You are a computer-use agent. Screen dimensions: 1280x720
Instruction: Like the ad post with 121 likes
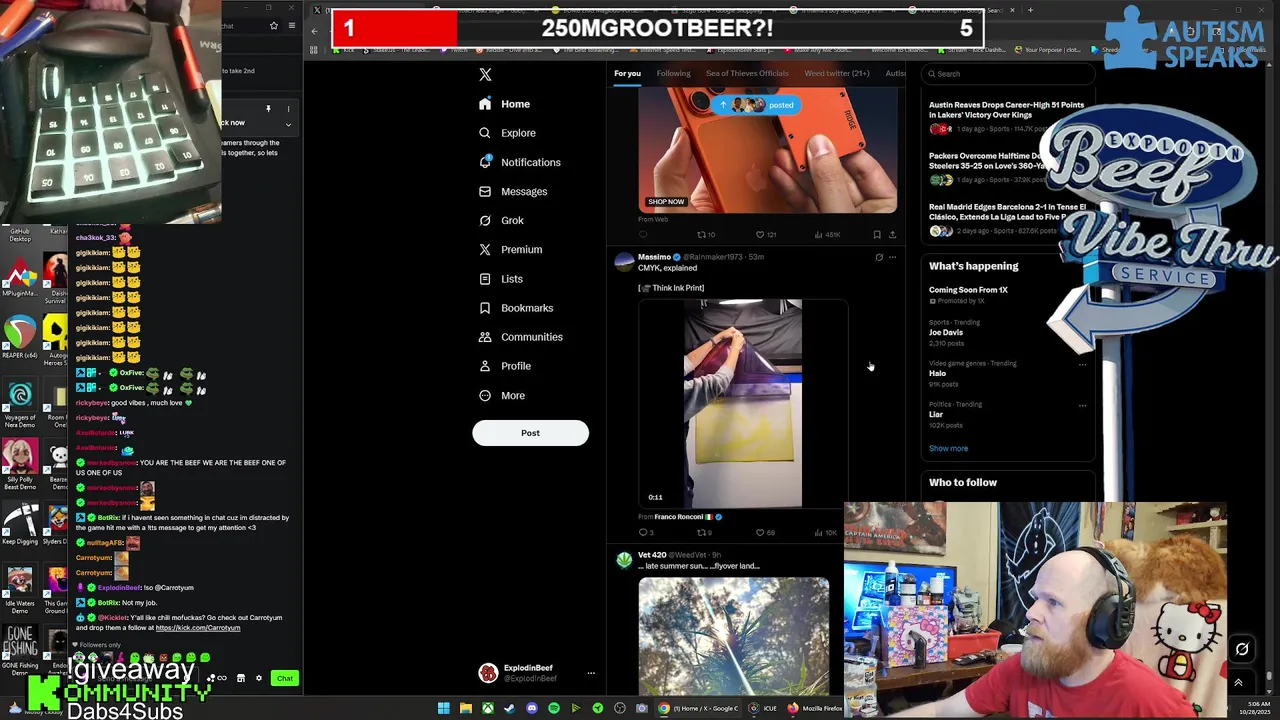(765, 235)
